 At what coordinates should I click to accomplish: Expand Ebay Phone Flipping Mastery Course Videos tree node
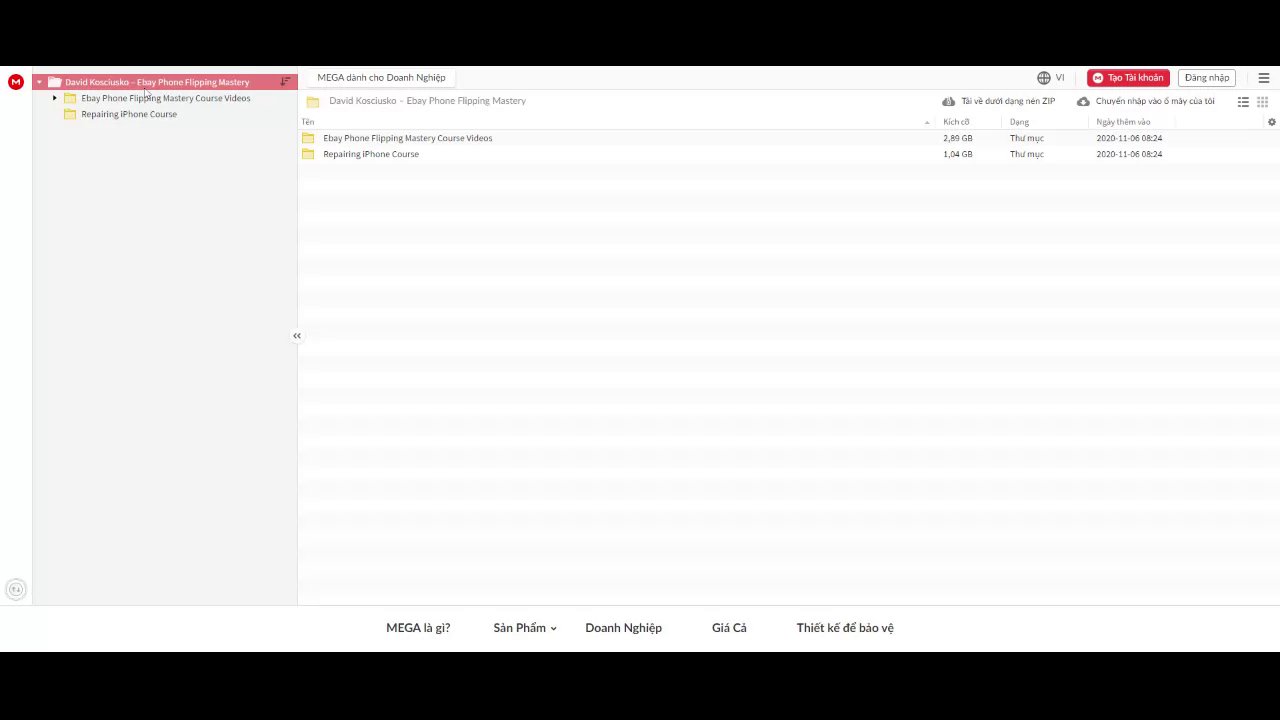[55, 98]
